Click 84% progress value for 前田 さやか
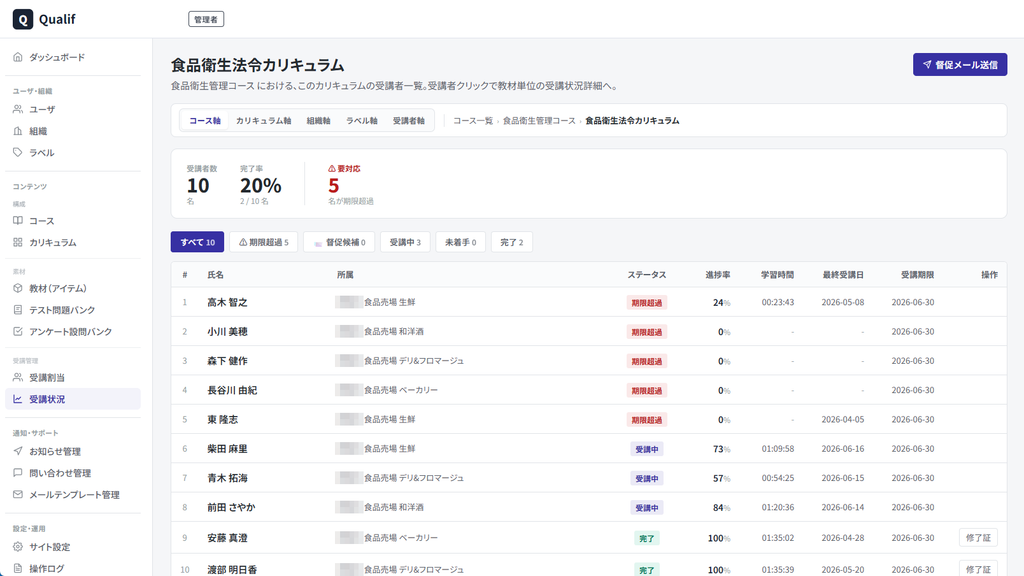The width and height of the screenshot is (1024, 576). 722,507
